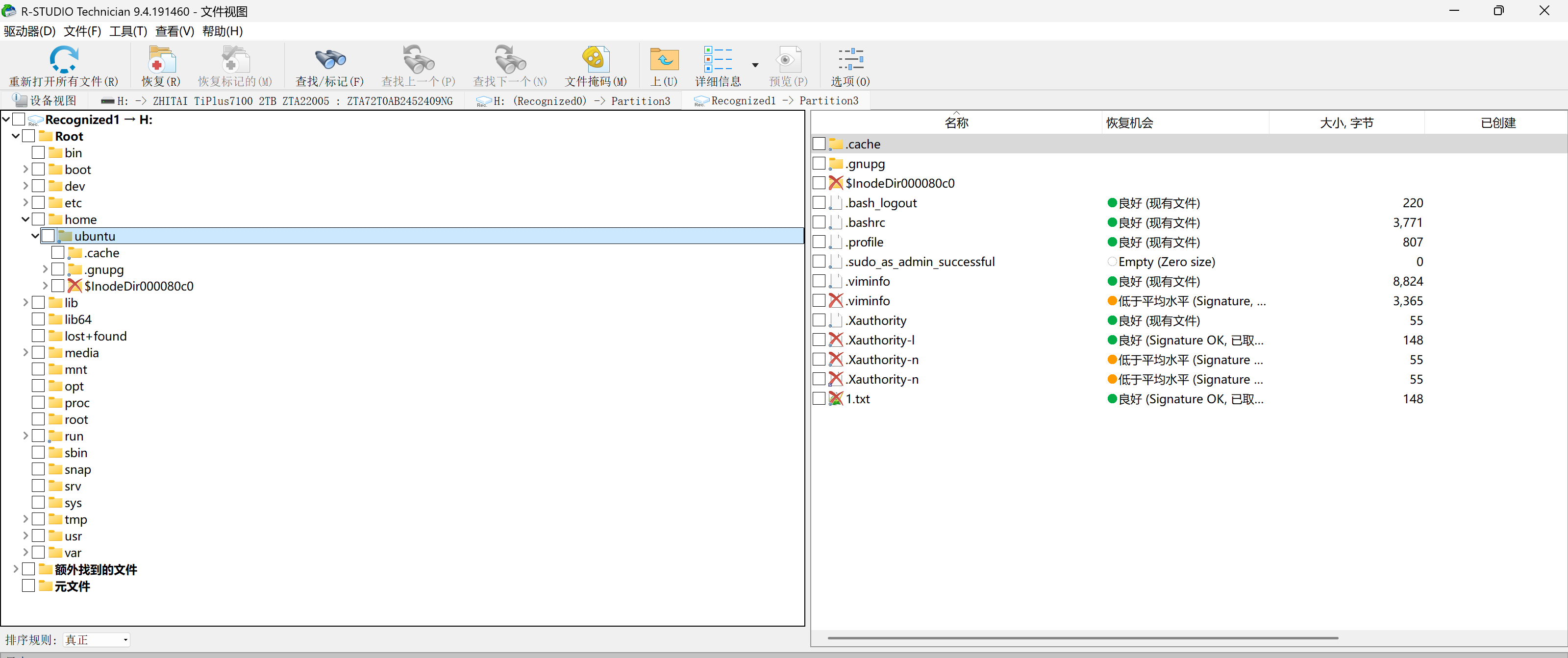Image resolution: width=1568 pixels, height=658 pixels.
Task: Check the .bashrc file checkbox
Action: [x=820, y=222]
